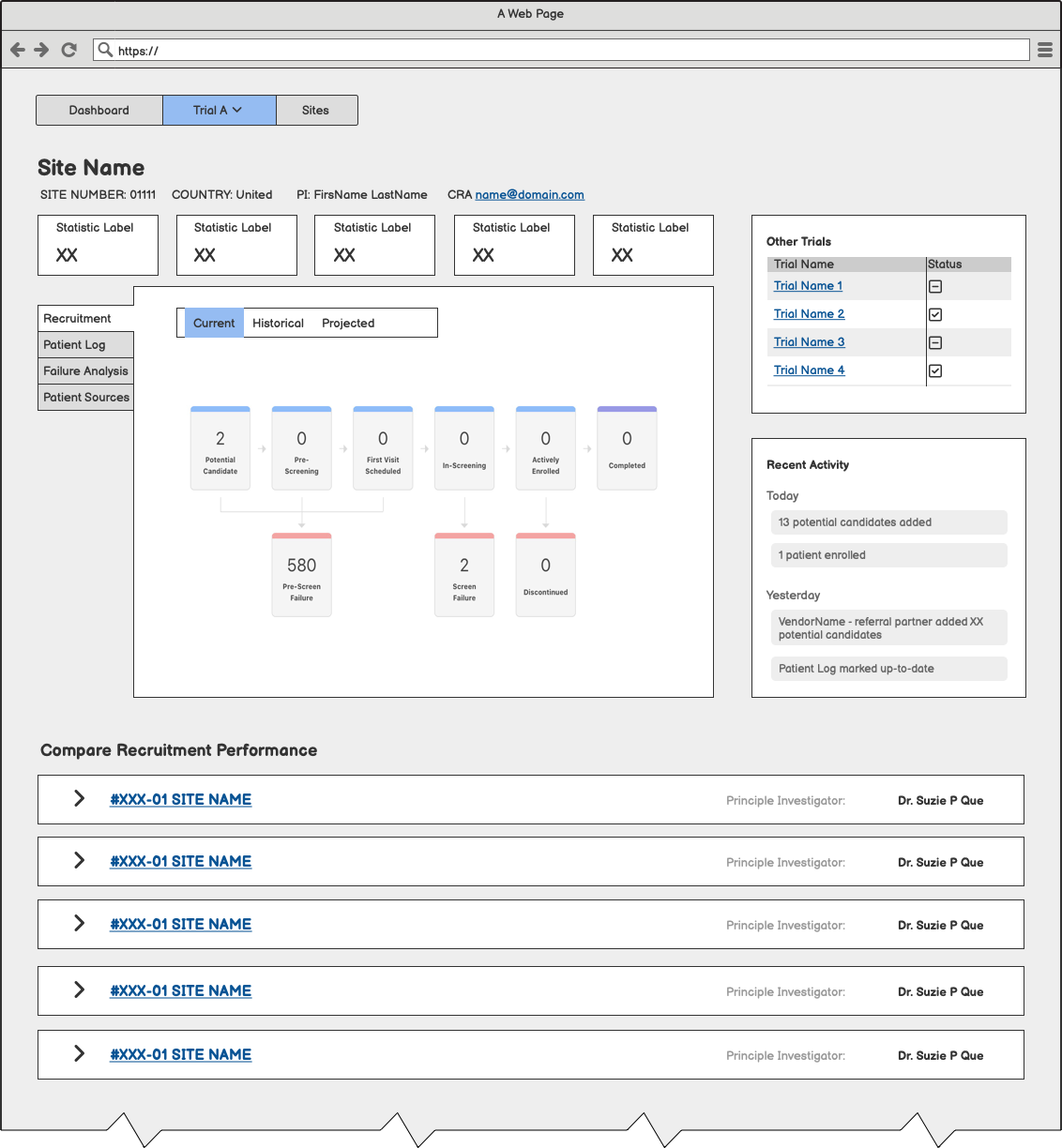Open the Trial A dropdown
This screenshot has width=1062, height=1148.
(220, 110)
